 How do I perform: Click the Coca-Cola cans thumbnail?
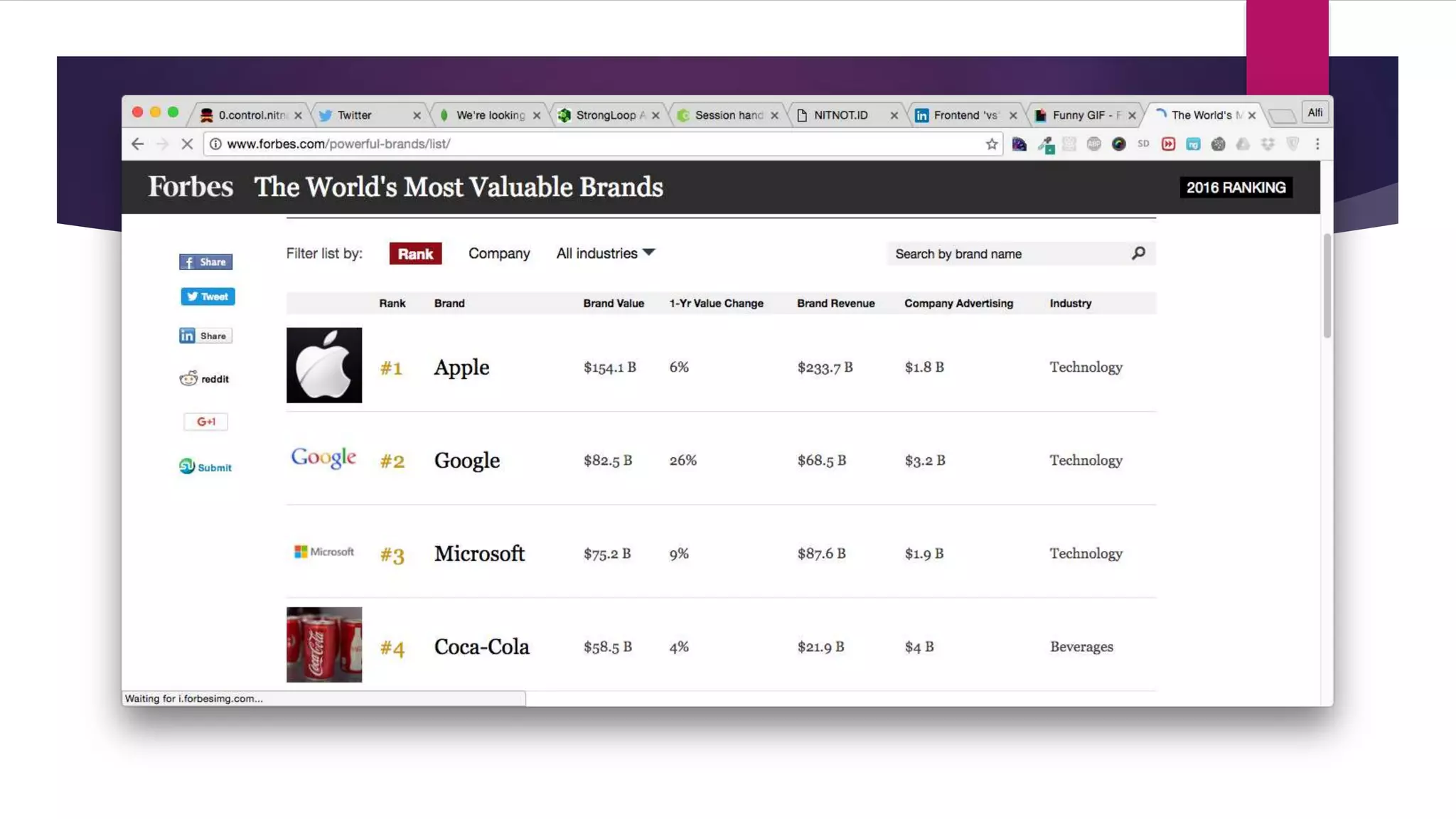click(x=324, y=644)
